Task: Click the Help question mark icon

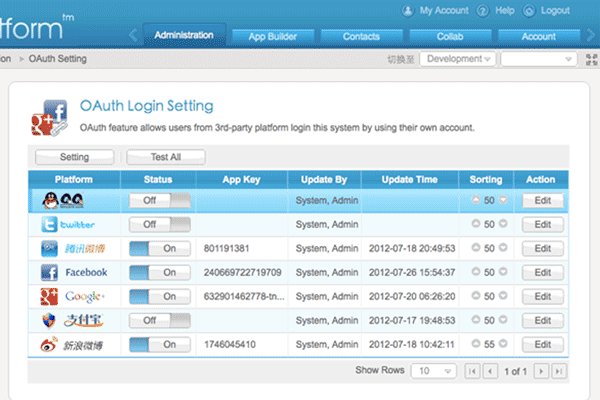Action: click(483, 11)
